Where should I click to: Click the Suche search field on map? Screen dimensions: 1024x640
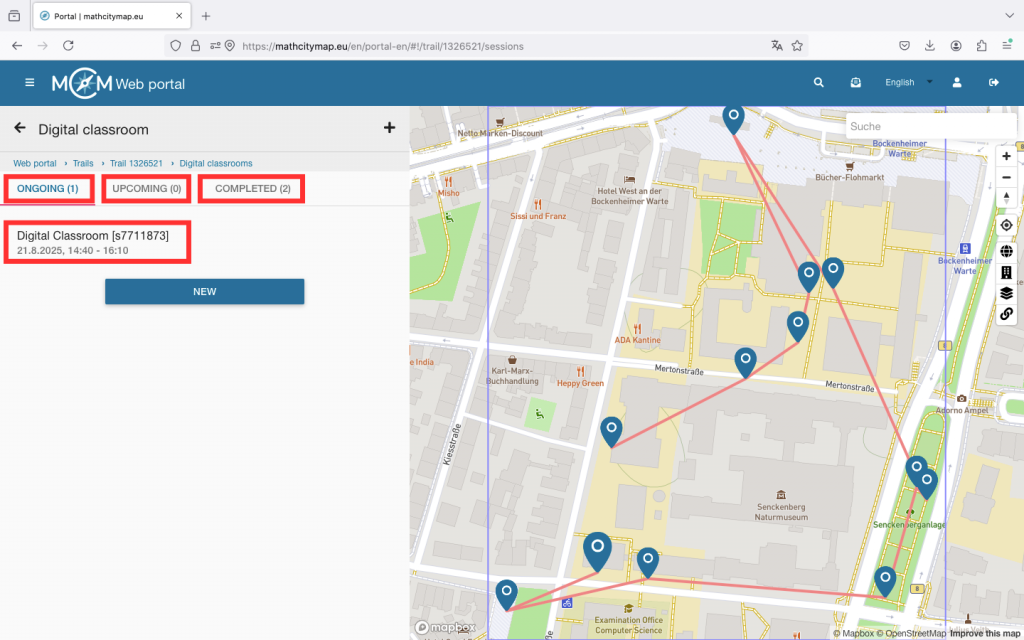click(x=915, y=127)
